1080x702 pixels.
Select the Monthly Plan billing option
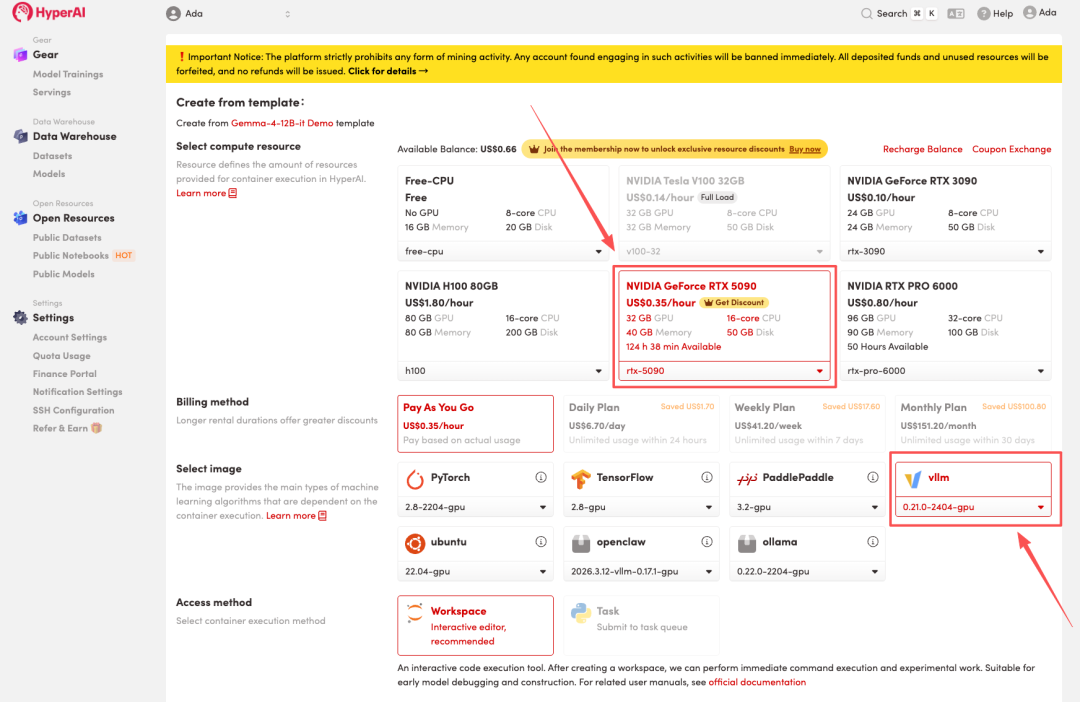pyautogui.click(x=973, y=424)
